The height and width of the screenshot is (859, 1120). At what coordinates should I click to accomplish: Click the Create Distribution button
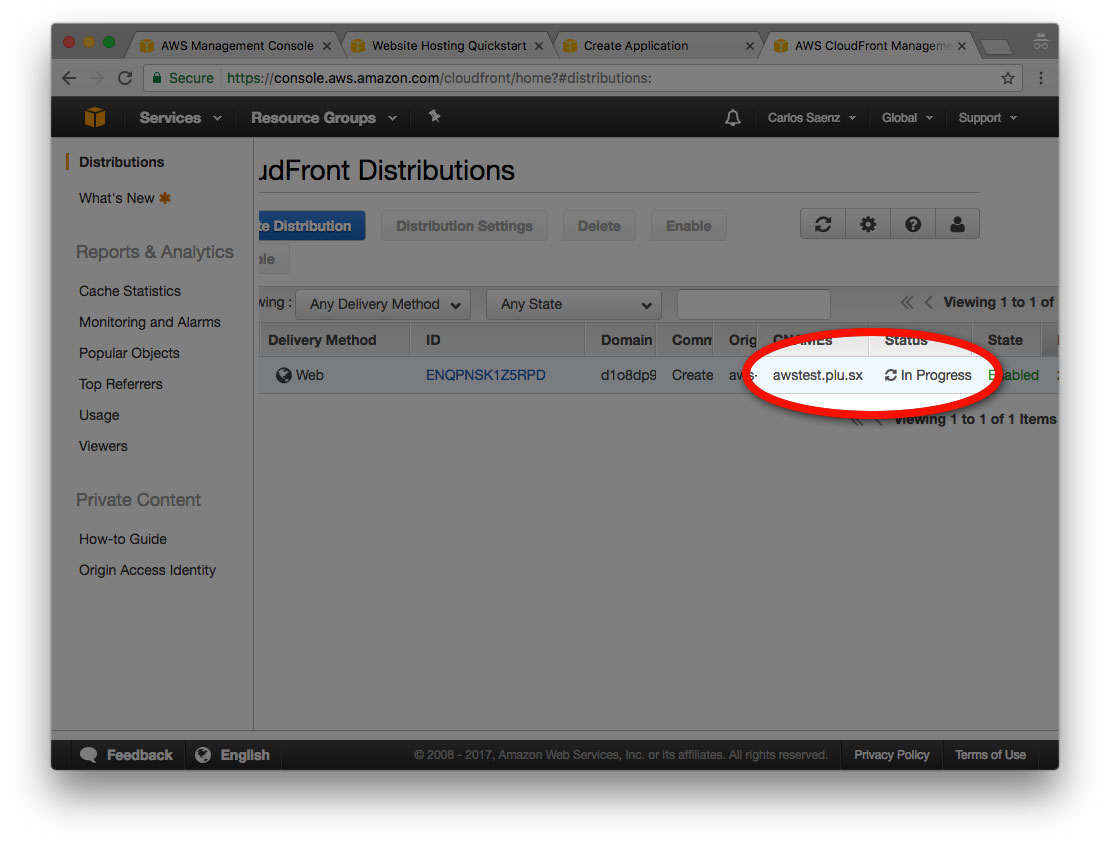[x=312, y=226]
